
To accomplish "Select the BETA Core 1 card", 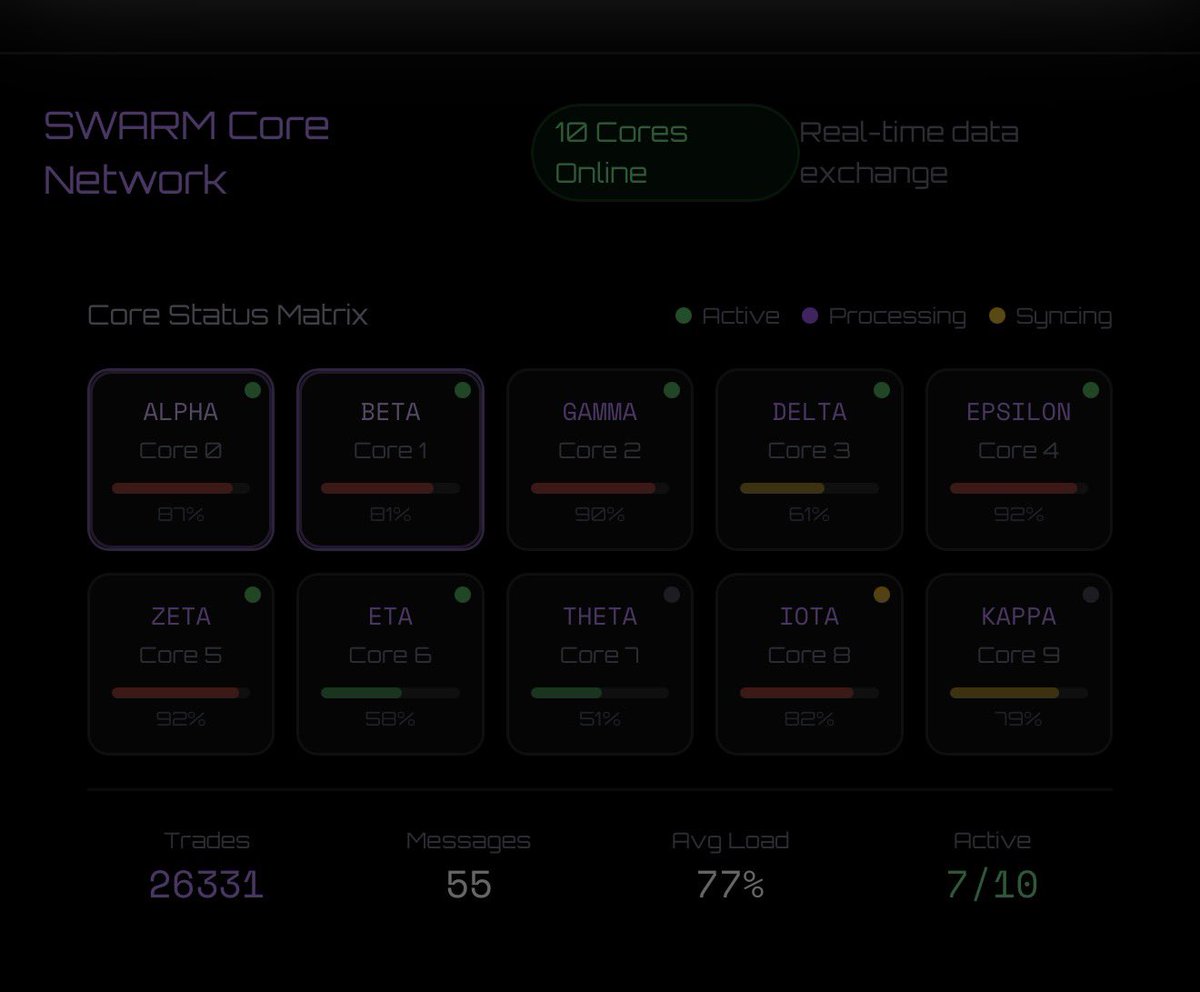I will click(391, 460).
